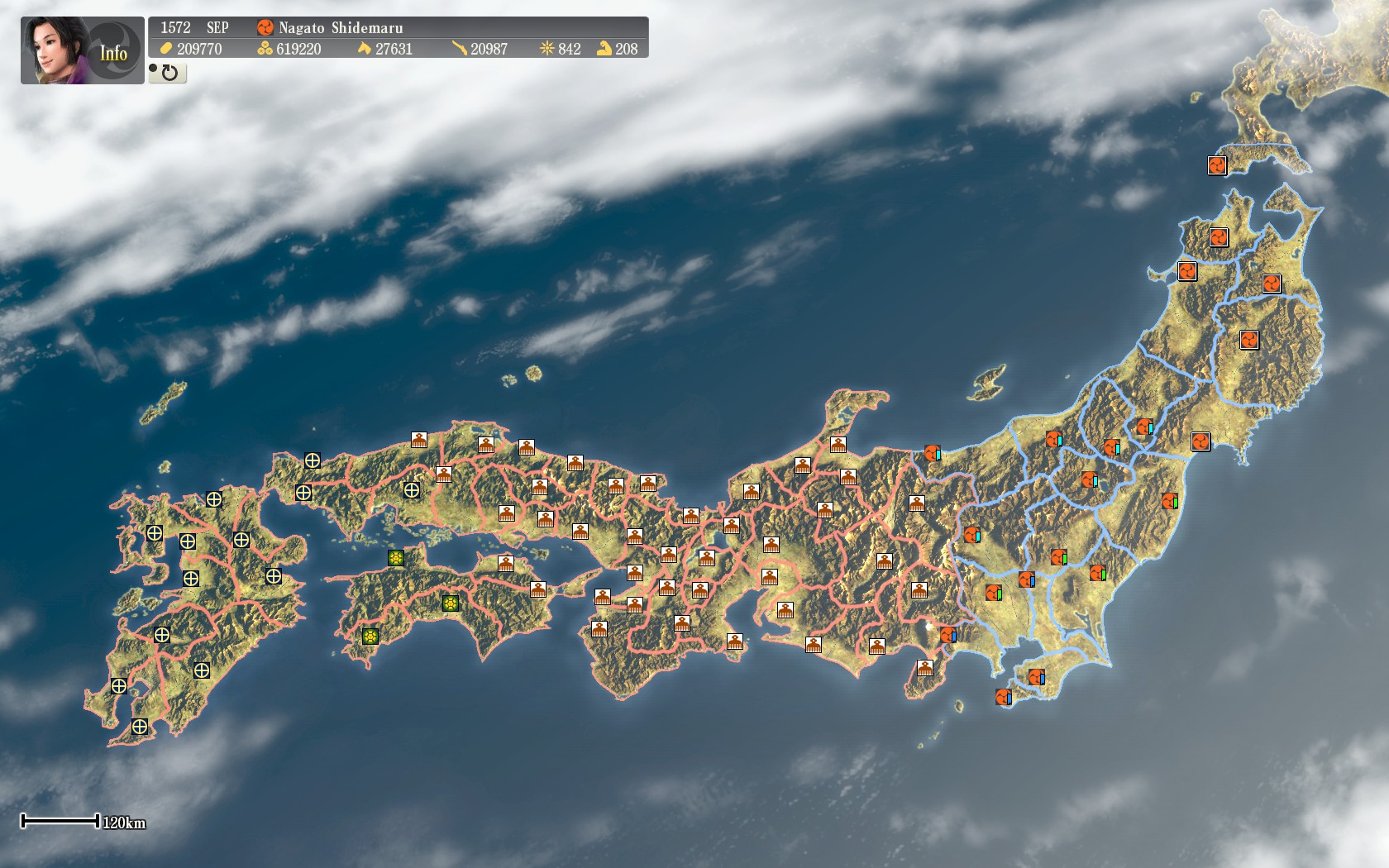Click the firearms value 20987
Image resolution: width=1389 pixels, height=868 pixels.
[x=489, y=49]
